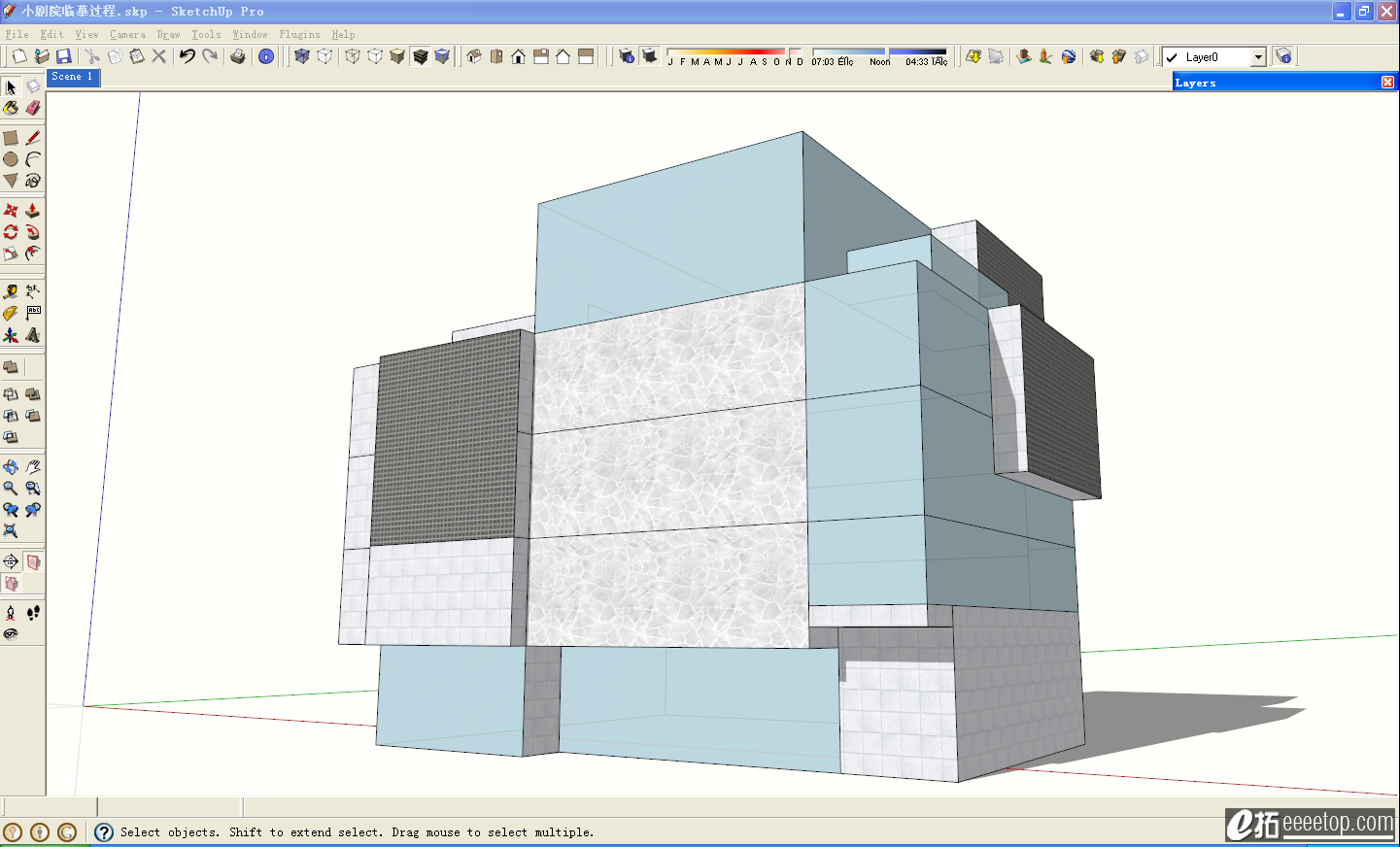Select the Tape Measure tool

11,291
